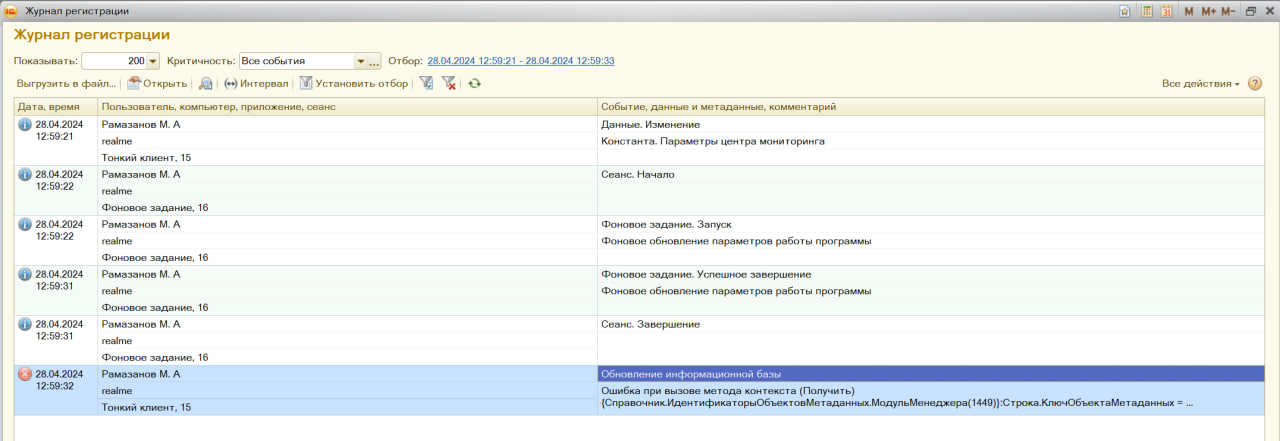The image size is (1280, 441).
Task: Click Выгрузить в файл button
Action: click(x=66, y=84)
